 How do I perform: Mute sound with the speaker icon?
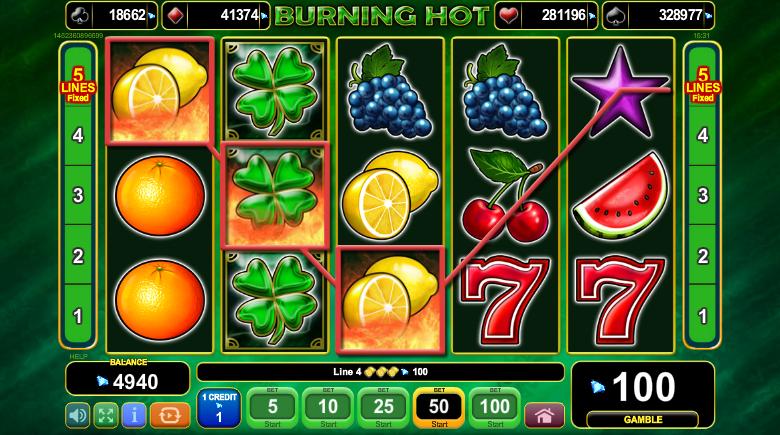(x=78, y=415)
